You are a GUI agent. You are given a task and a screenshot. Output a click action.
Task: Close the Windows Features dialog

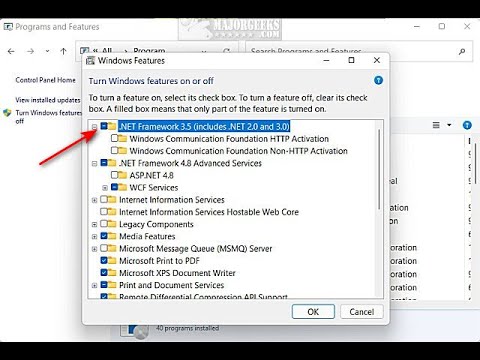click(x=377, y=60)
